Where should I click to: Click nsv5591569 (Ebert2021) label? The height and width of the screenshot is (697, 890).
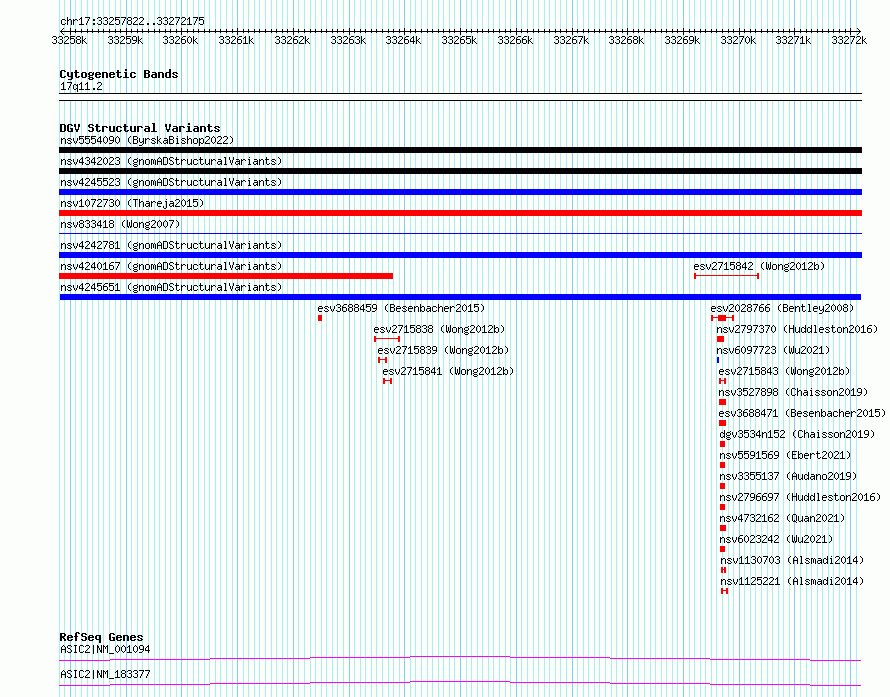(785, 455)
